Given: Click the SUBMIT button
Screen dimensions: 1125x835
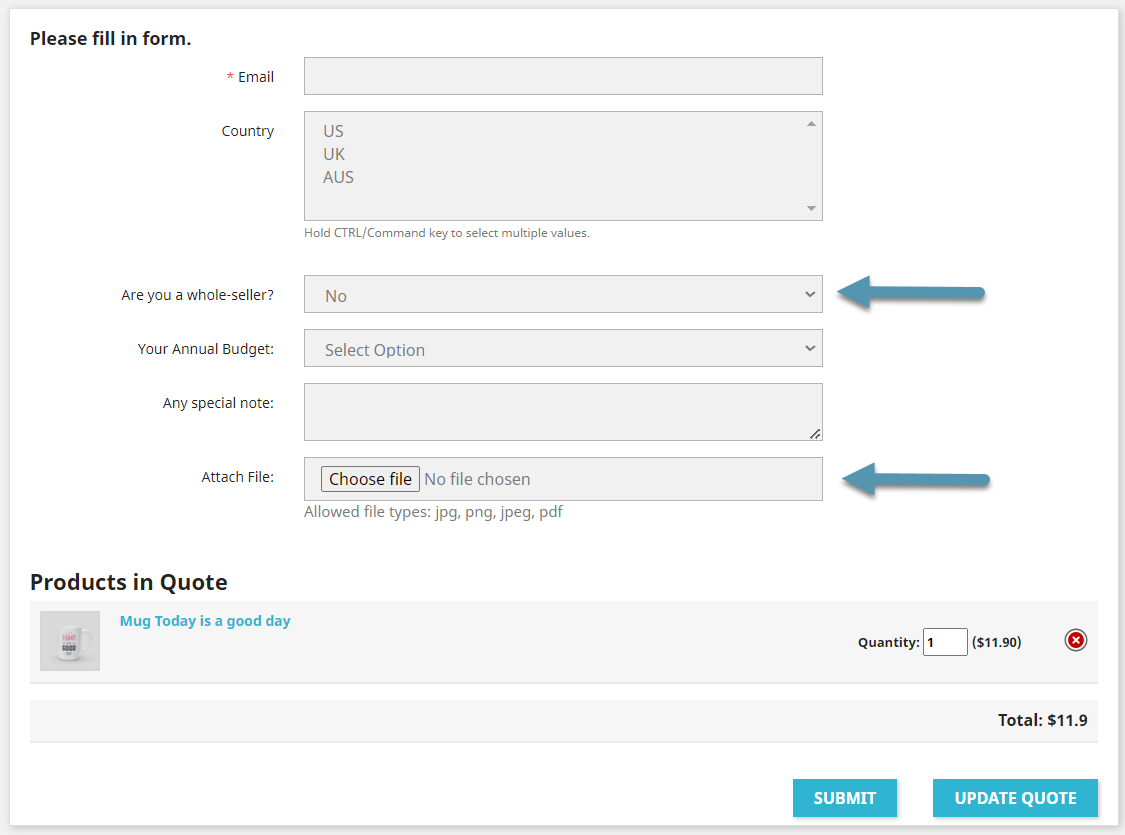Looking at the screenshot, I should point(844,798).
